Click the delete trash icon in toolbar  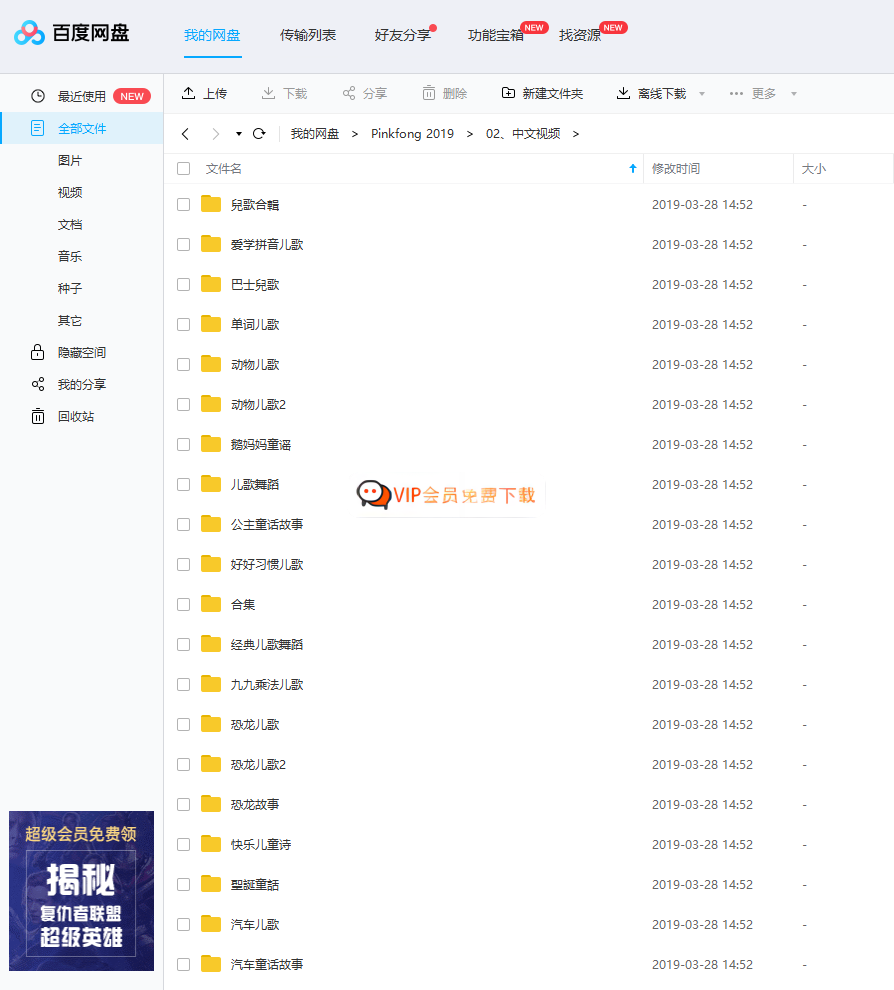click(x=429, y=93)
